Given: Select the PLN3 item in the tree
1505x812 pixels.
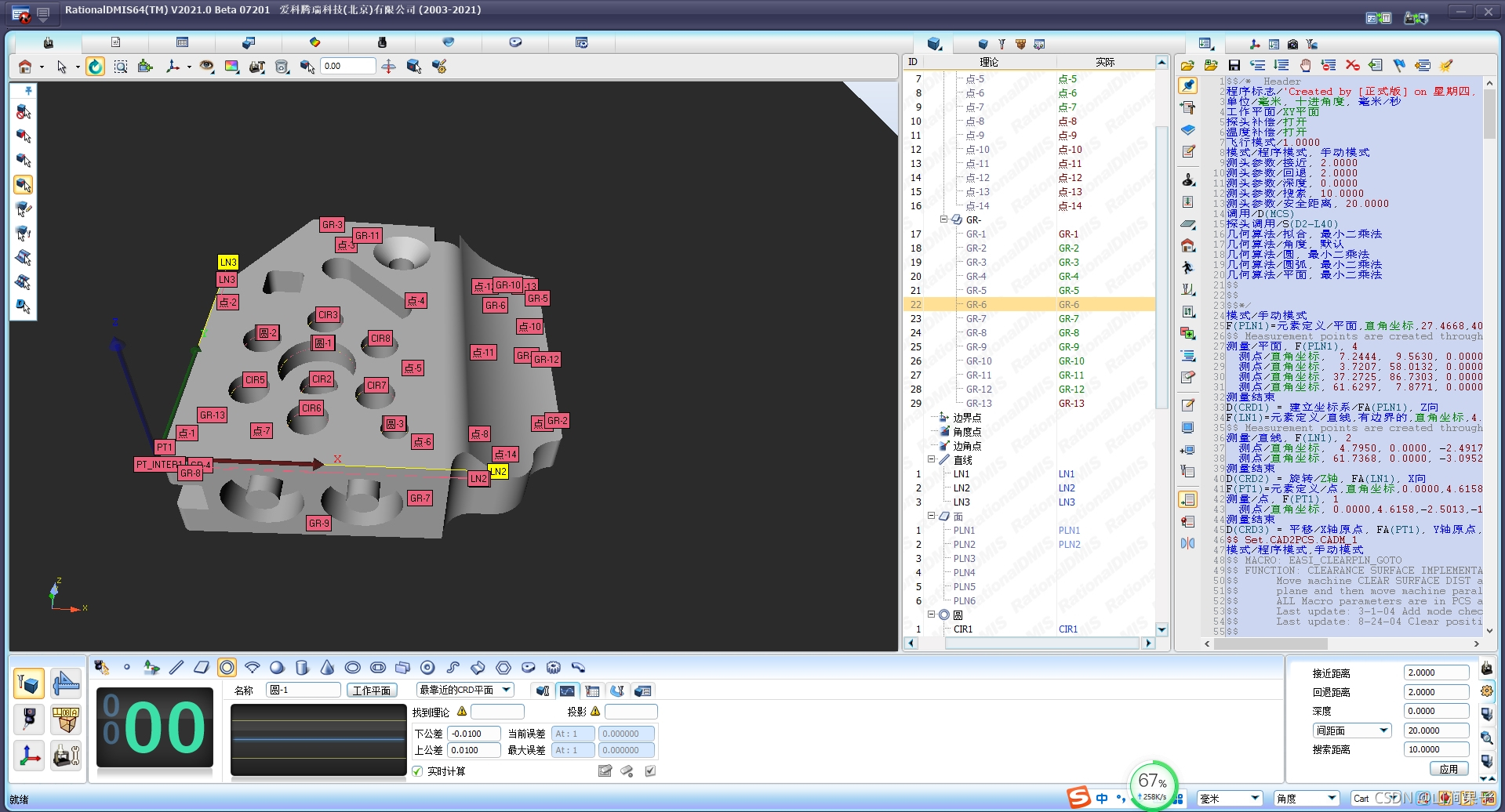Looking at the screenshot, I should pyautogui.click(x=964, y=559).
